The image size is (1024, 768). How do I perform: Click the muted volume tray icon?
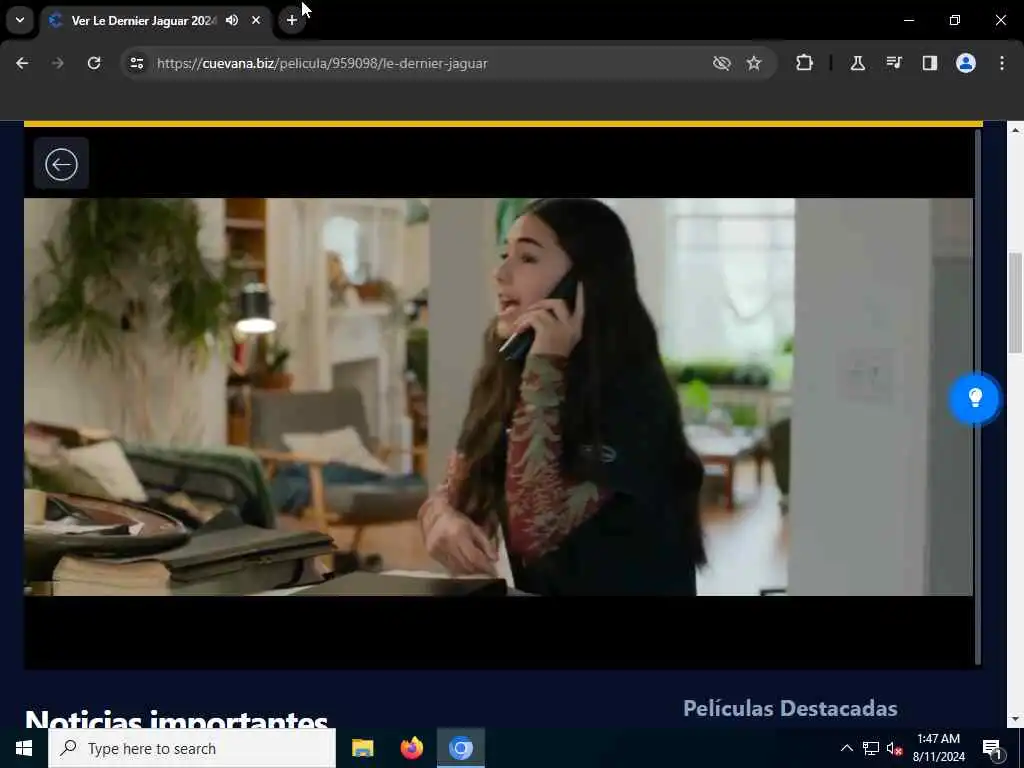coord(895,748)
